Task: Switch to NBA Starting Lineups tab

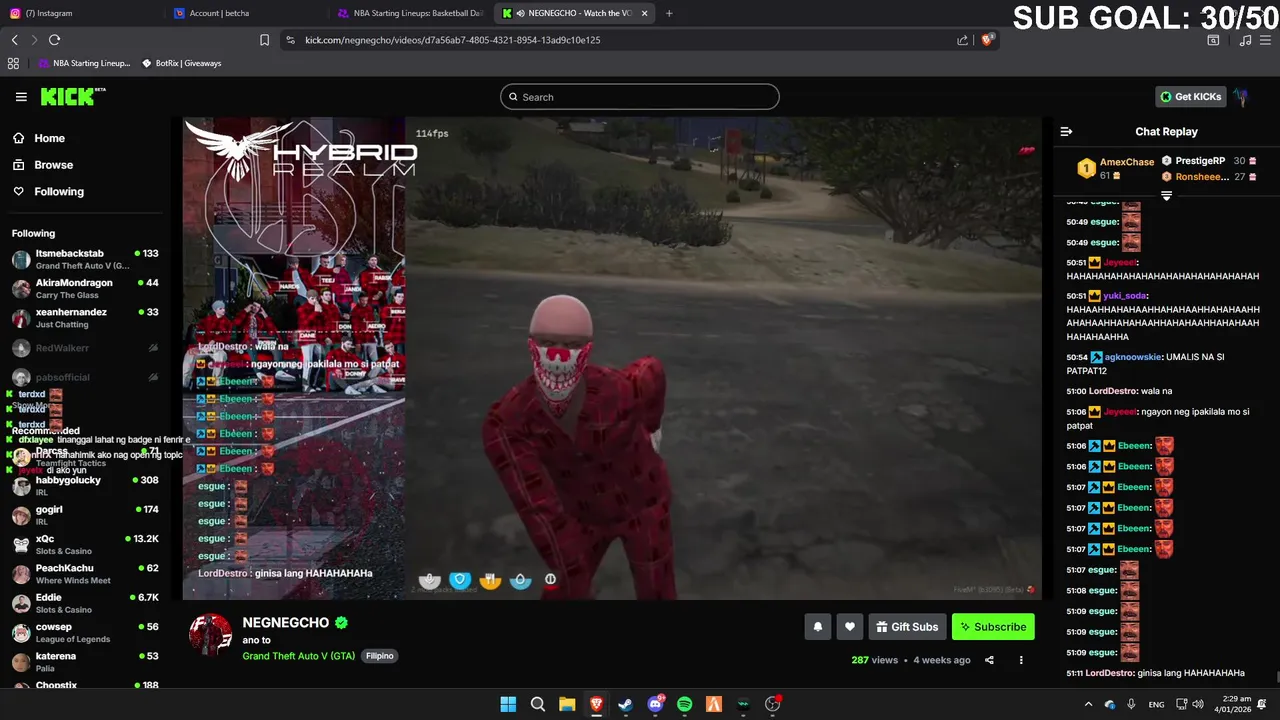Action: point(410,13)
